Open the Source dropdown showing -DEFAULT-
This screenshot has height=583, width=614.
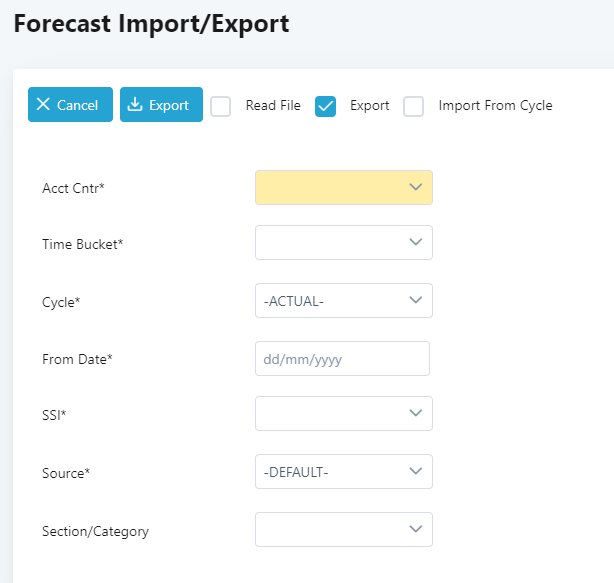pyautogui.click(x=343, y=472)
